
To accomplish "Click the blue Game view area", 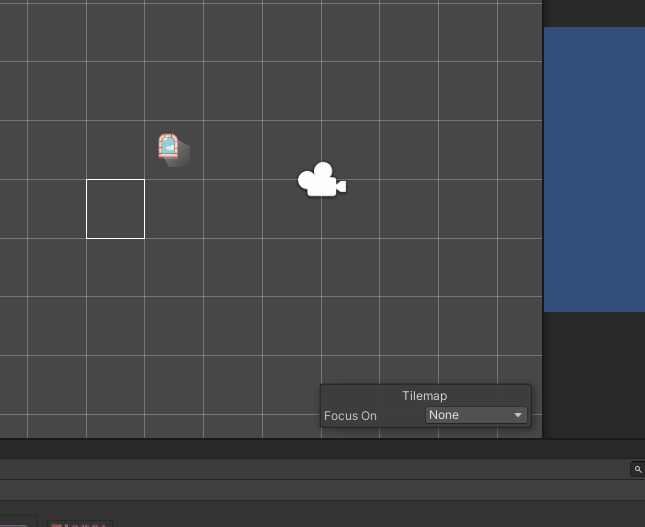I will pos(594,169).
